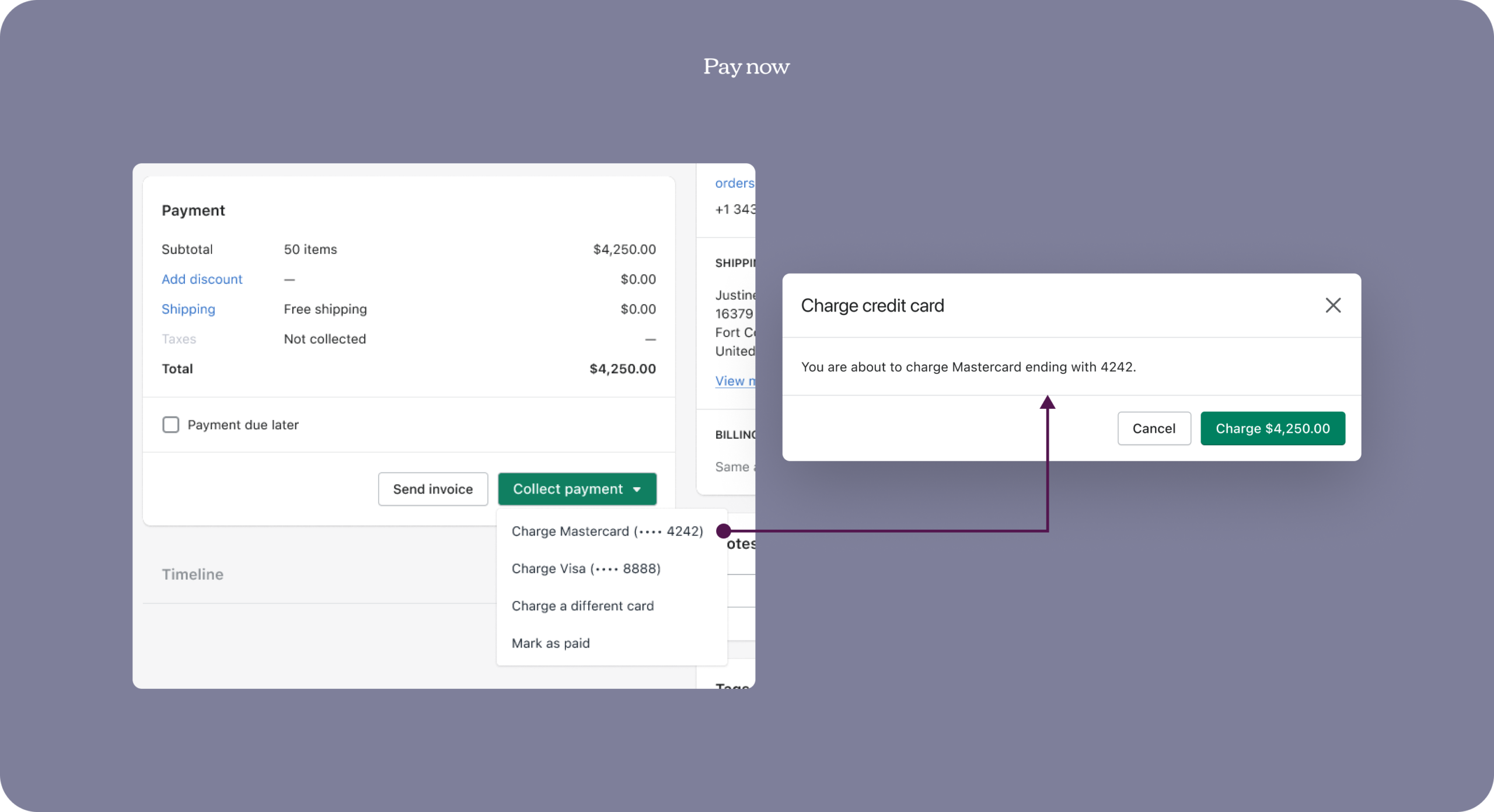
Task: Tick the Payment due later checkbox
Action: click(x=170, y=424)
